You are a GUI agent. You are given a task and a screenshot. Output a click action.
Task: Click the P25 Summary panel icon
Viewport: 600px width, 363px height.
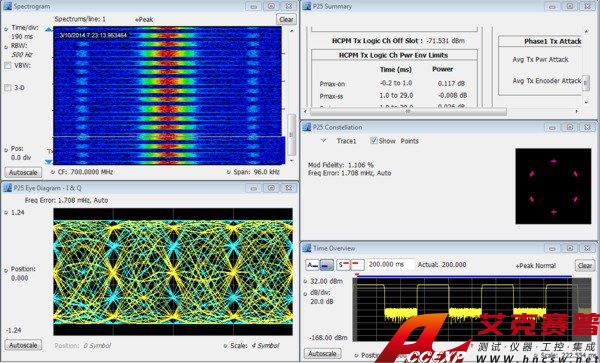point(306,6)
